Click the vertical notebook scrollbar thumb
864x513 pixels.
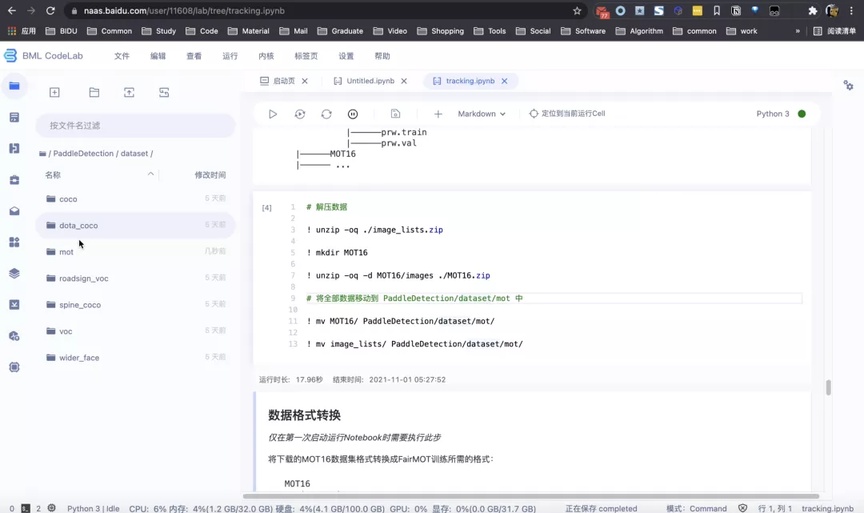click(828, 387)
